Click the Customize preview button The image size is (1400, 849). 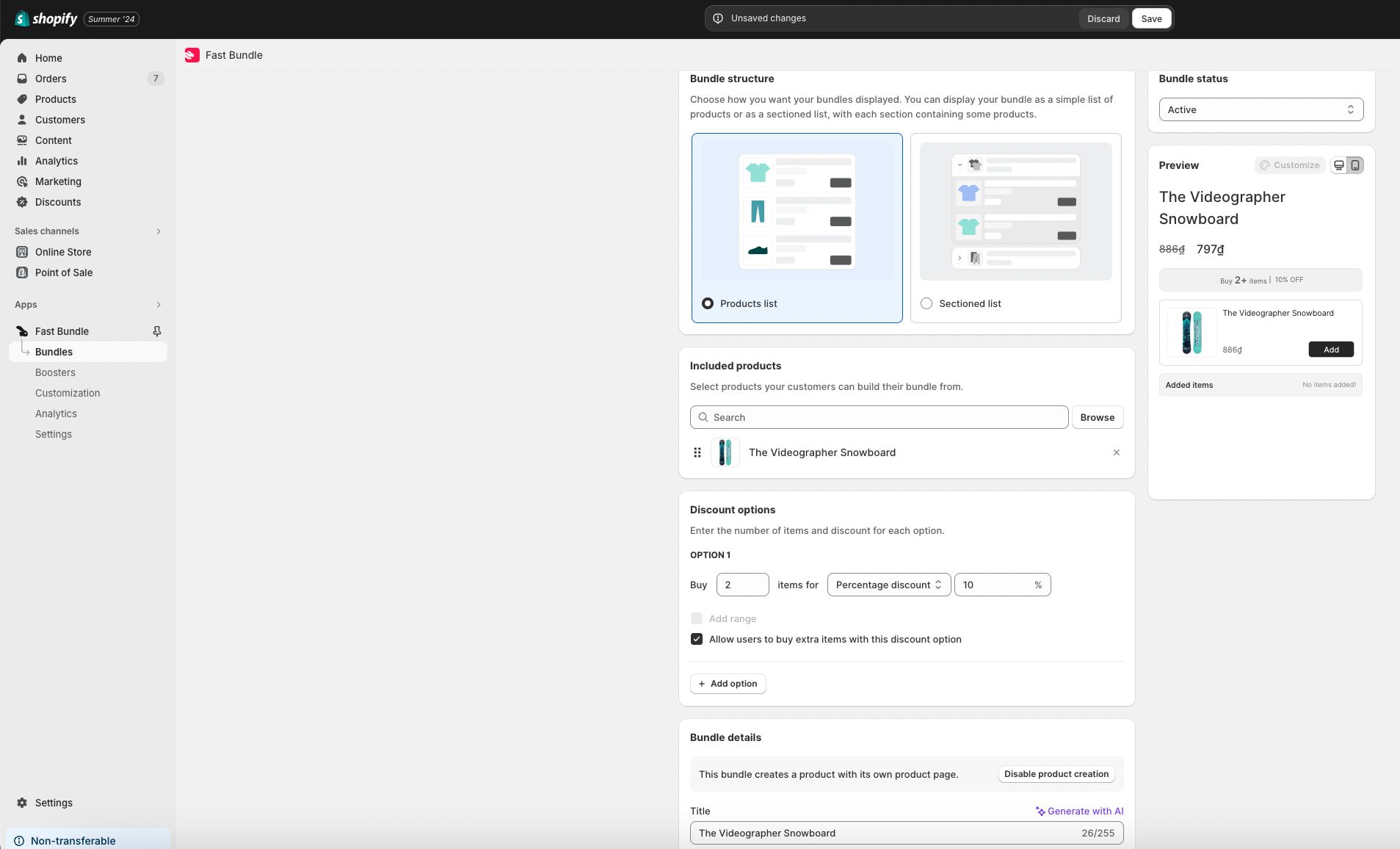point(1290,165)
